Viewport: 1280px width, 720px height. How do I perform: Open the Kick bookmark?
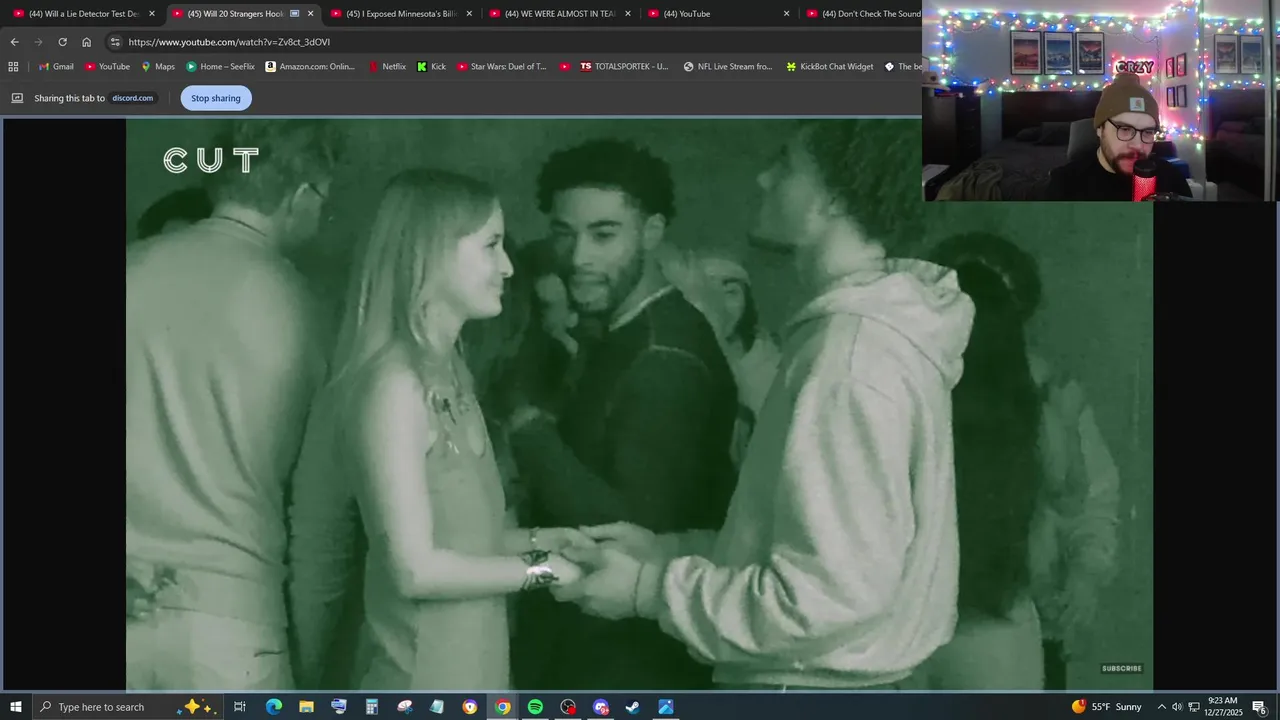(431, 67)
